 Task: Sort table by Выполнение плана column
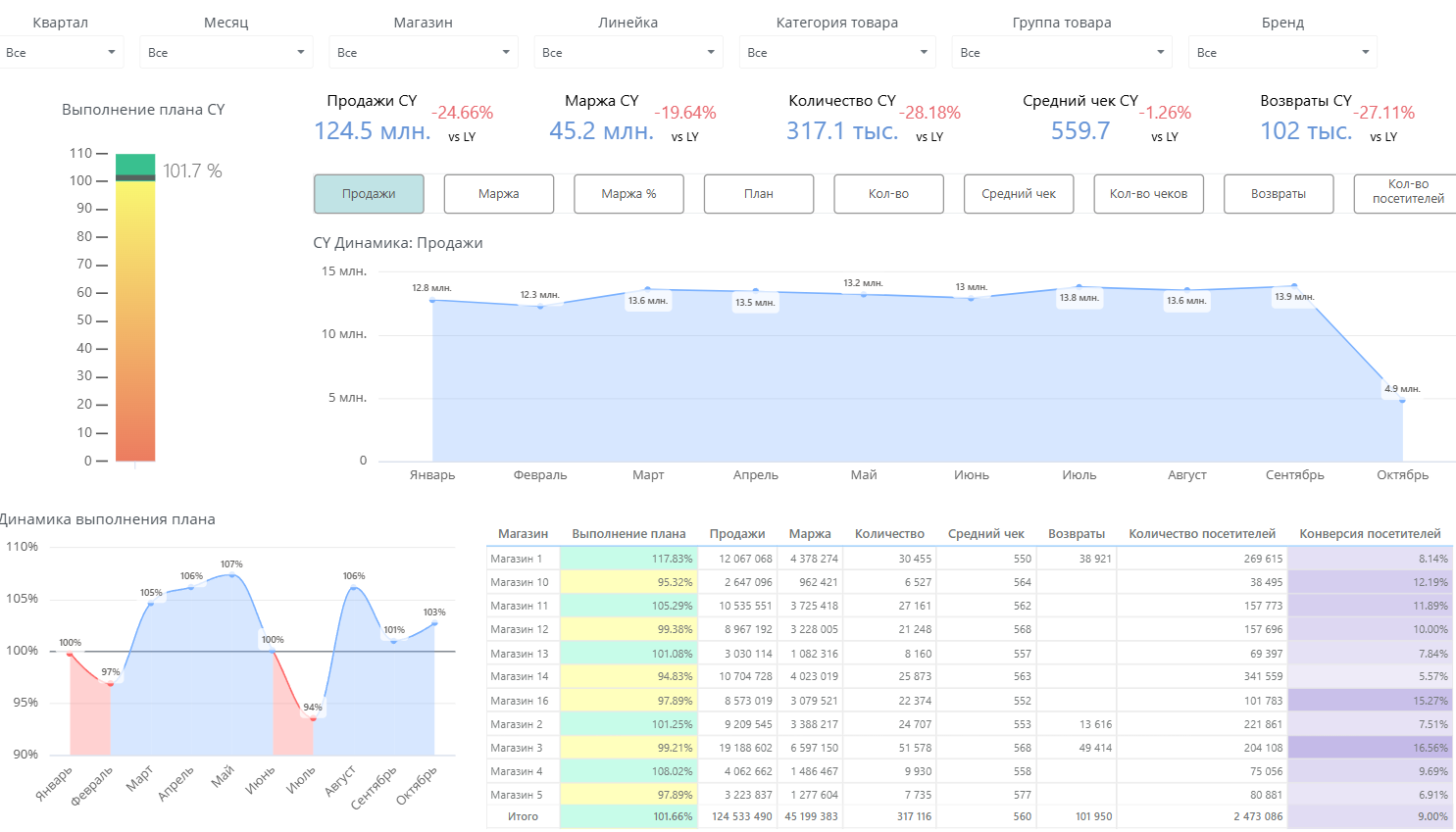tap(628, 534)
